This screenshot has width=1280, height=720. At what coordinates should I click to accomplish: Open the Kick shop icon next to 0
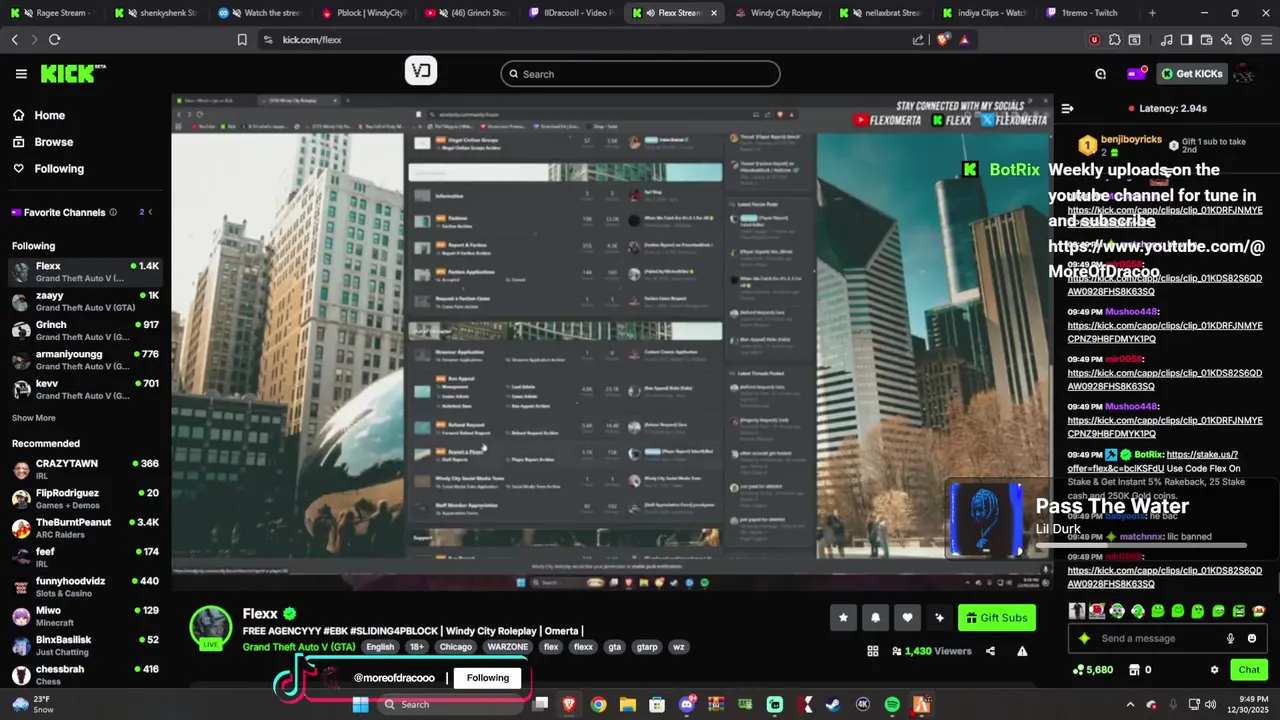1134,670
